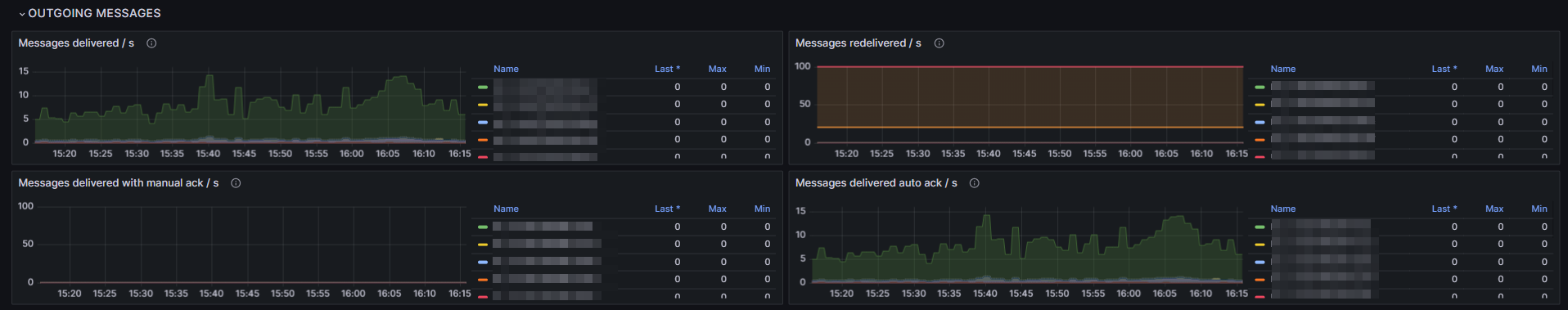This screenshot has height=310, width=1568.
Task: Sort Messages delivered legend by Name
Action: pyautogui.click(x=506, y=69)
